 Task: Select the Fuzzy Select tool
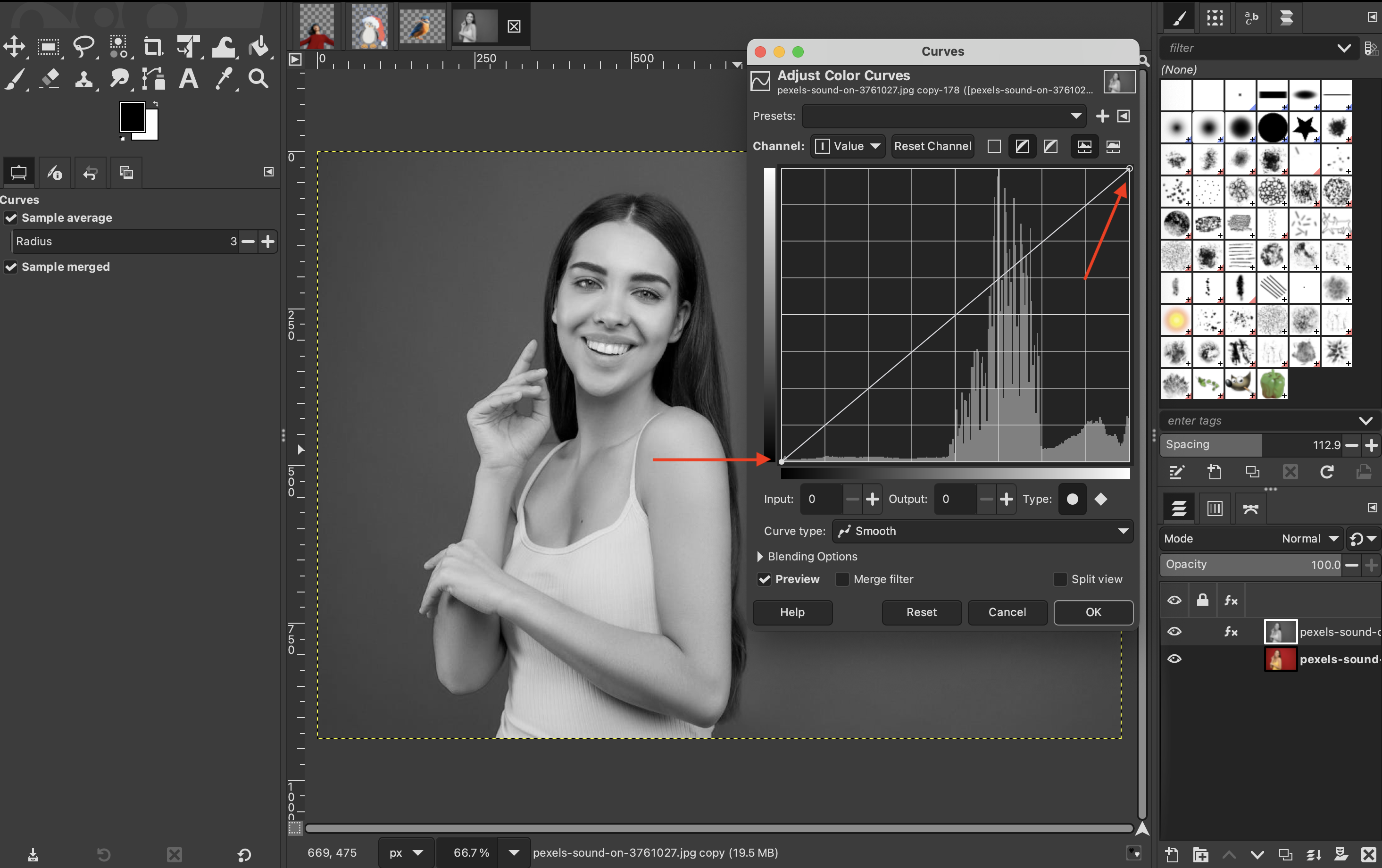click(x=119, y=47)
